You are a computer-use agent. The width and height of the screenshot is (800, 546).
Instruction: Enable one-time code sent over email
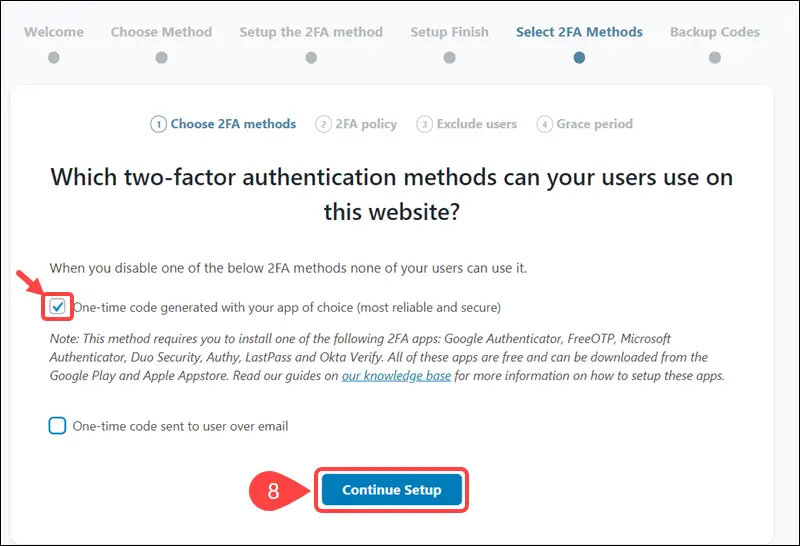tap(57, 426)
